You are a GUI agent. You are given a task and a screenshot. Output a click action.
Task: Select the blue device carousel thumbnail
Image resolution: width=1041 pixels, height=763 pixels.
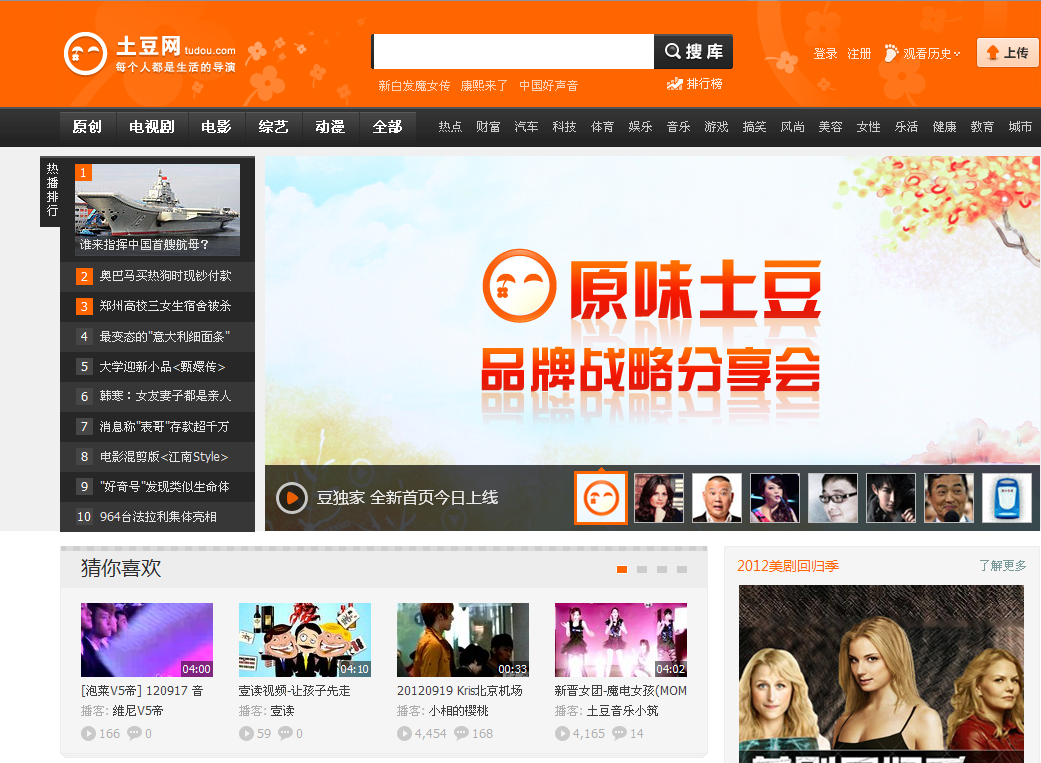(x=1007, y=498)
